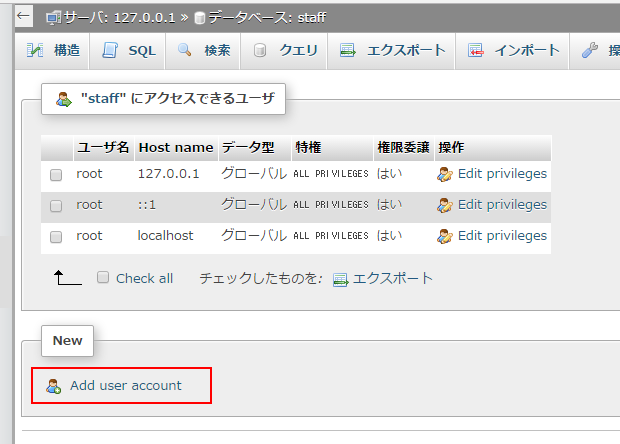Export the checked users via エクスポート link
The width and height of the screenshot is (620, 444).
pyautogui.click(x=393, y=278)
